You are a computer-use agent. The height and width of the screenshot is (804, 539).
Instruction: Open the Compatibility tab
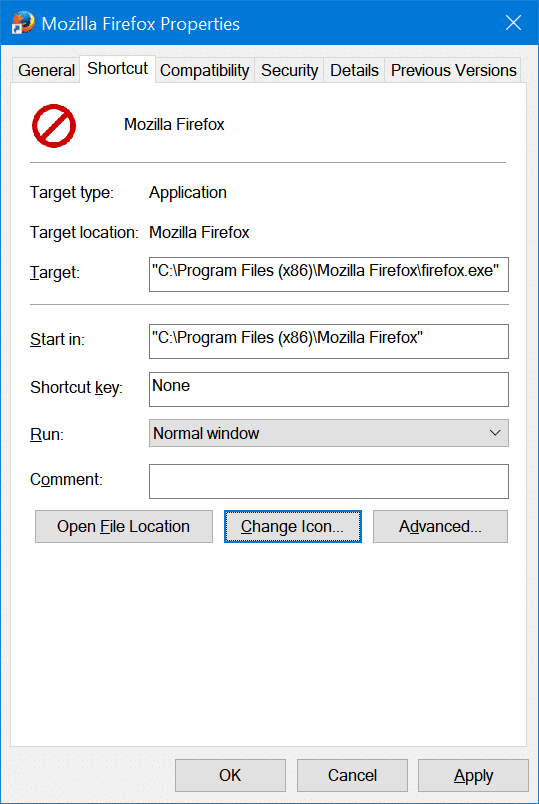(x=204, y=70)
